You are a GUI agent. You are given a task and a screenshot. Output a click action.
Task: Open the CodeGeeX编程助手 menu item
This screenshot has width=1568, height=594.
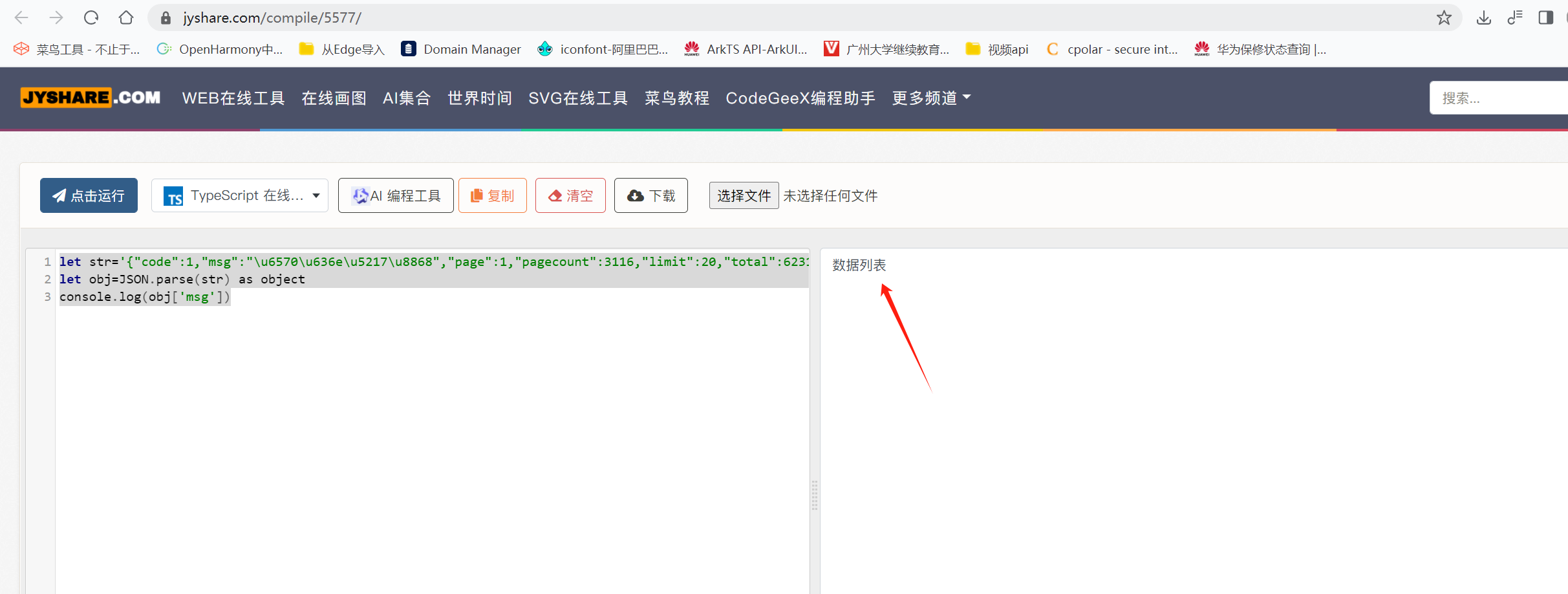pos(800,98)
